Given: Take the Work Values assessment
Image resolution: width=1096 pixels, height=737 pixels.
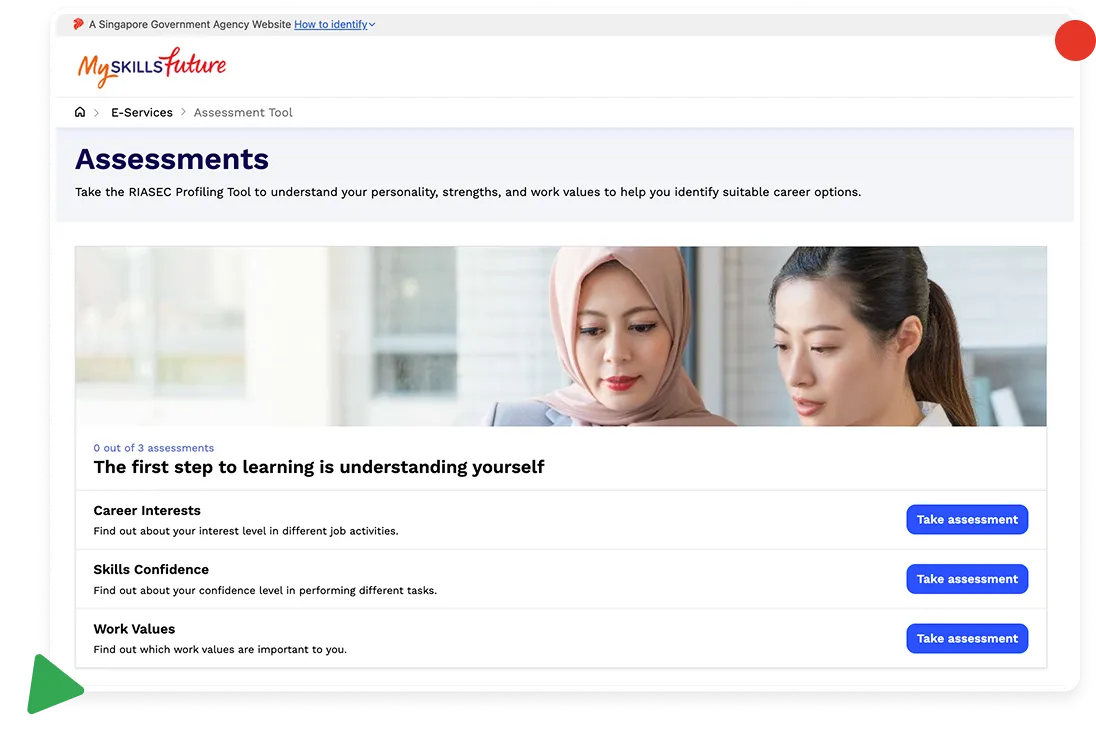Looking at the screenshot, I should click(967, 638).
